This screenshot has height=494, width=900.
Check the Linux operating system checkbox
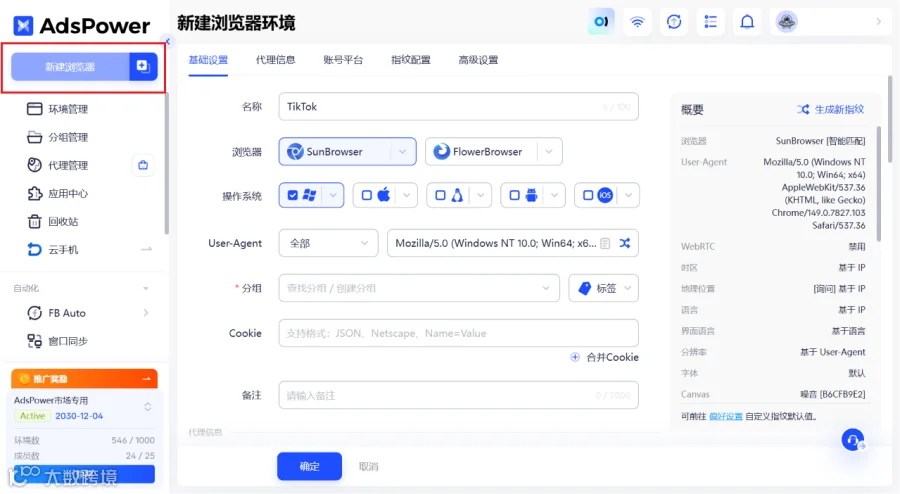pos(440,195)
